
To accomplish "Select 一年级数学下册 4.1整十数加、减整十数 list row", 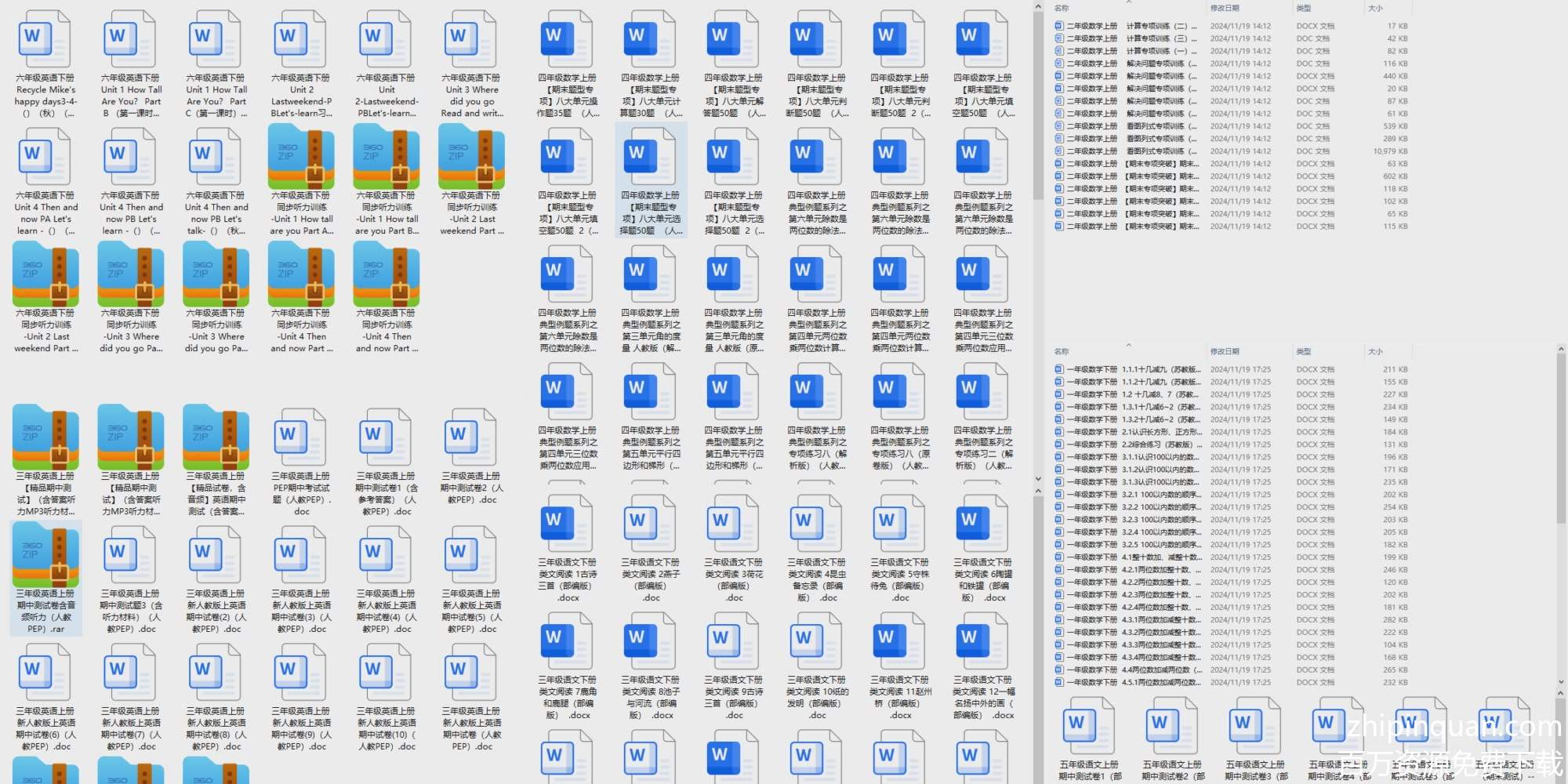I will (x=1231, y=557).
